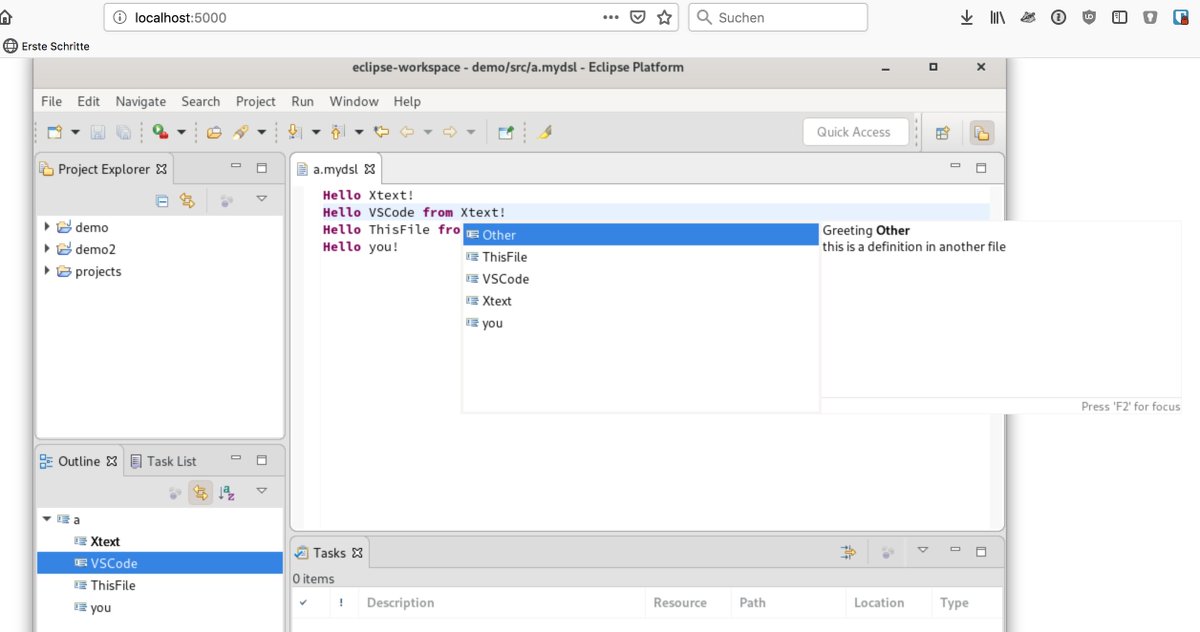Click the Last Edit Location icon
Screen dimensions: 1200x632
tap(381, 132)
